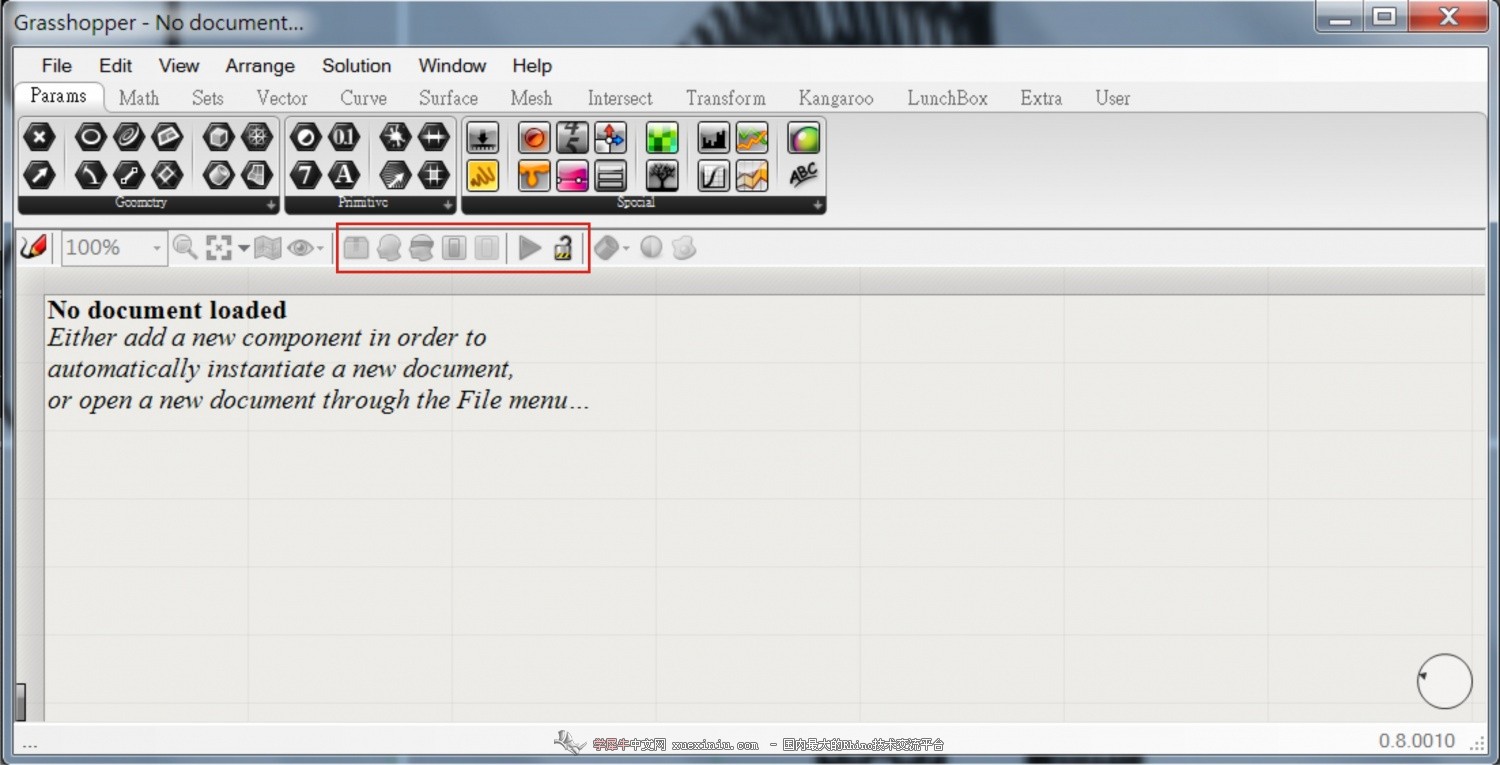Expand the Special panel with its plus arrow
The width and height of the screenshot is (1500, 765).
point(818,205)
